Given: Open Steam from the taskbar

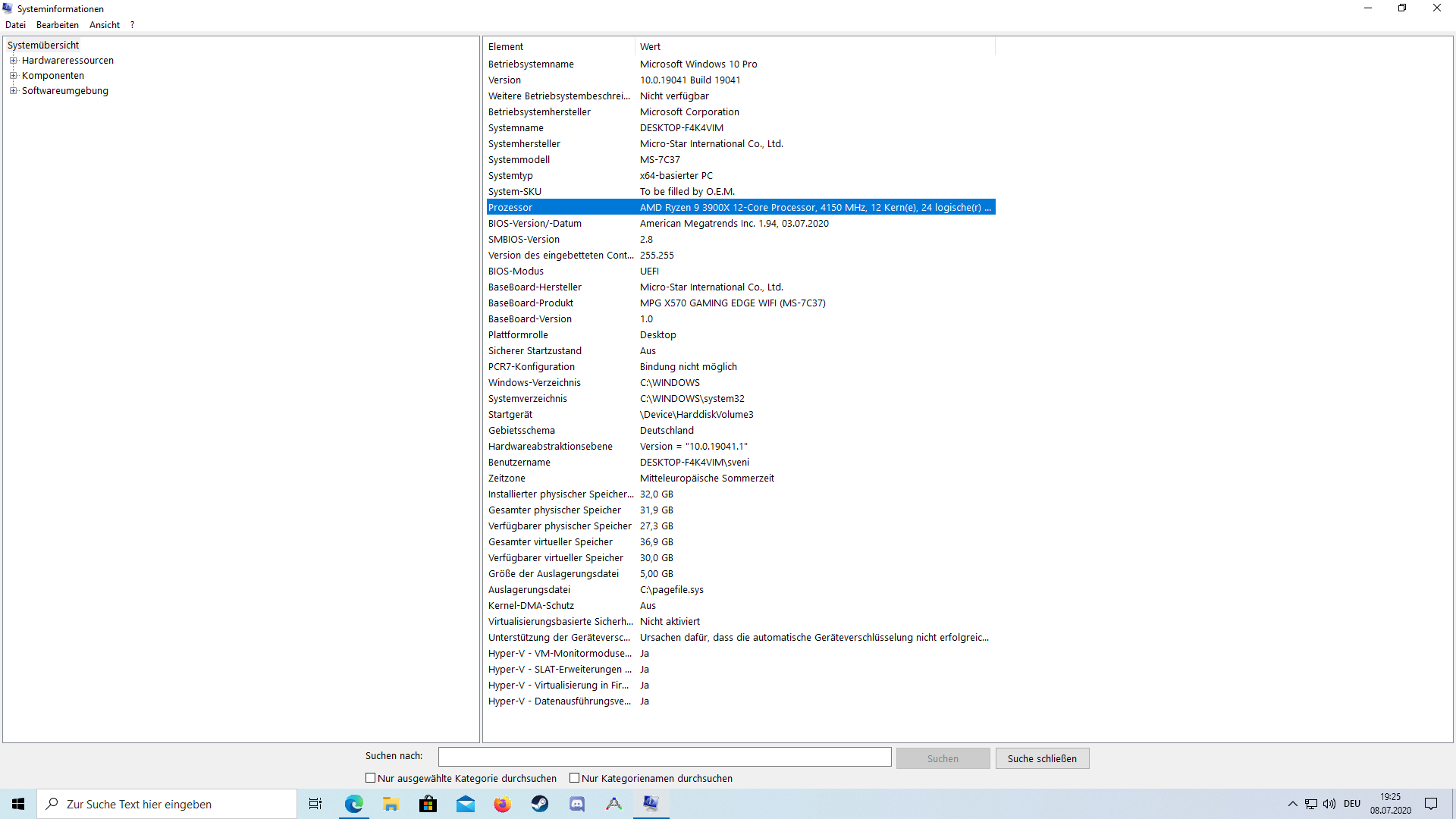Looking at the screenshot, I should point(539,804).
